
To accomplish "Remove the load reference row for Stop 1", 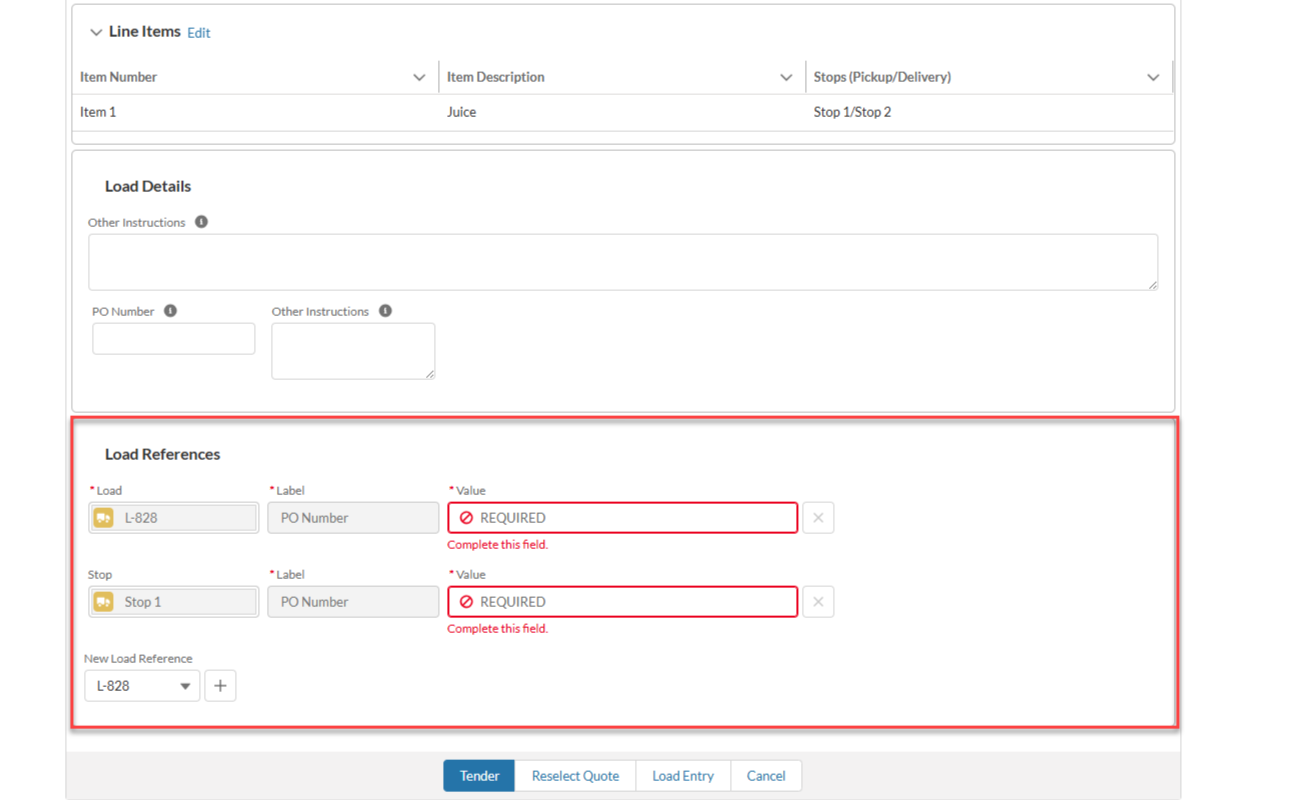I will coord(818,602).
